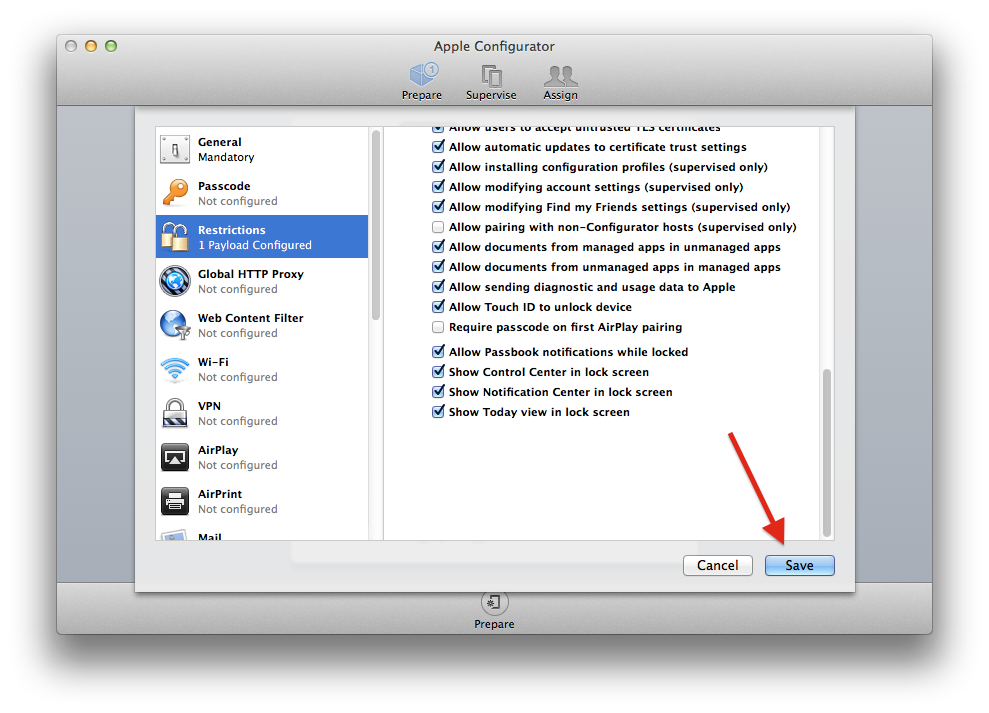Click the Cancel button
Image resolution: width=989 pixels, height=713 pixels.
click(717, 565)
